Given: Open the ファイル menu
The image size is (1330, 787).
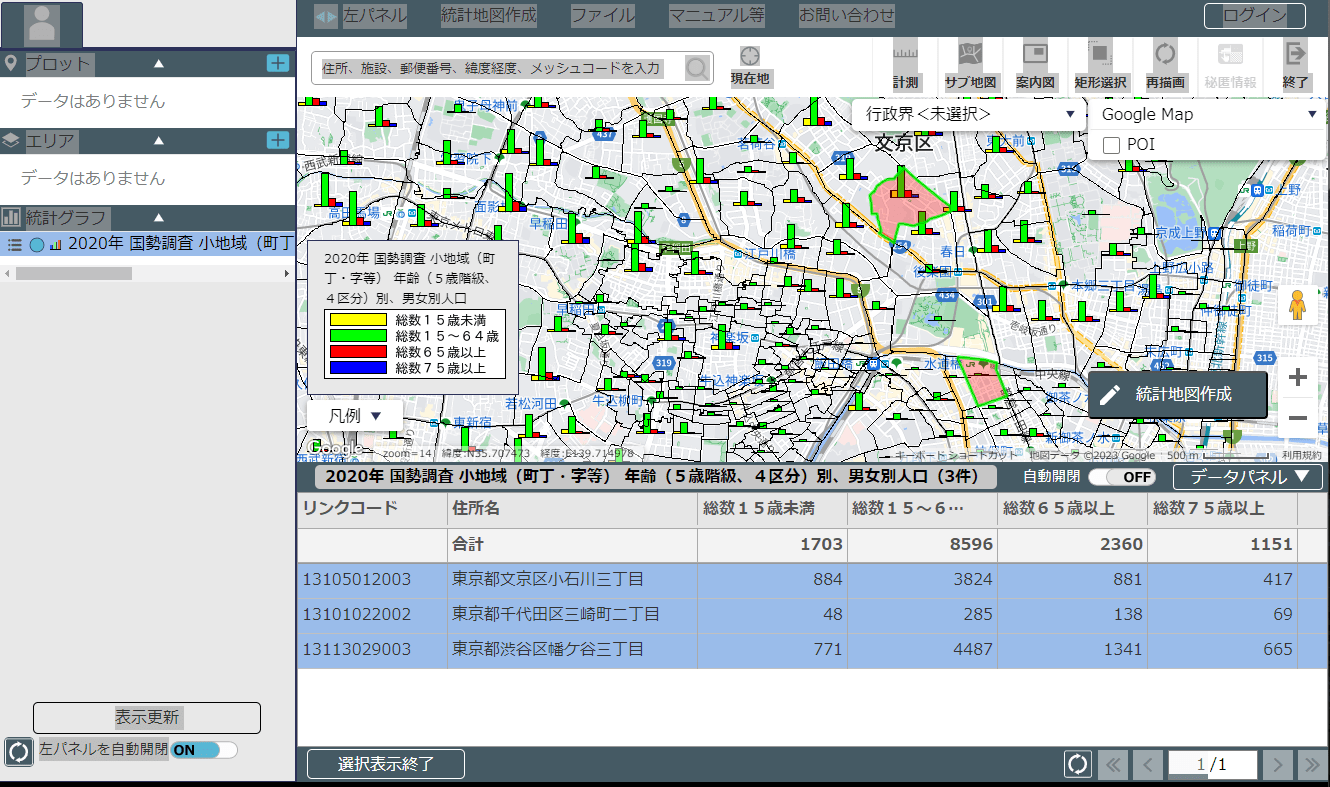Looking at the screenshot, I should point(602,16).
